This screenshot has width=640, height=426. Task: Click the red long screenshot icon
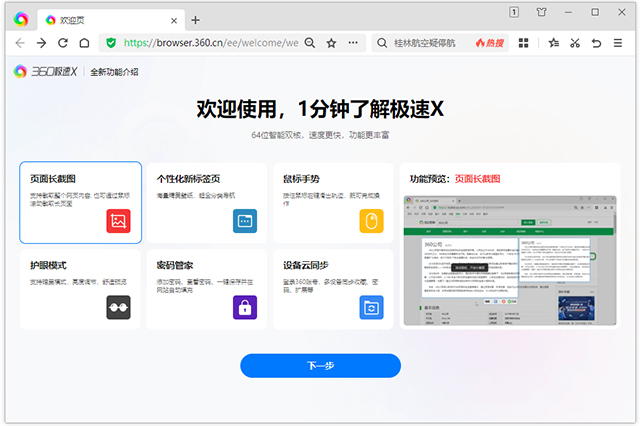click(x=118, y=221)
